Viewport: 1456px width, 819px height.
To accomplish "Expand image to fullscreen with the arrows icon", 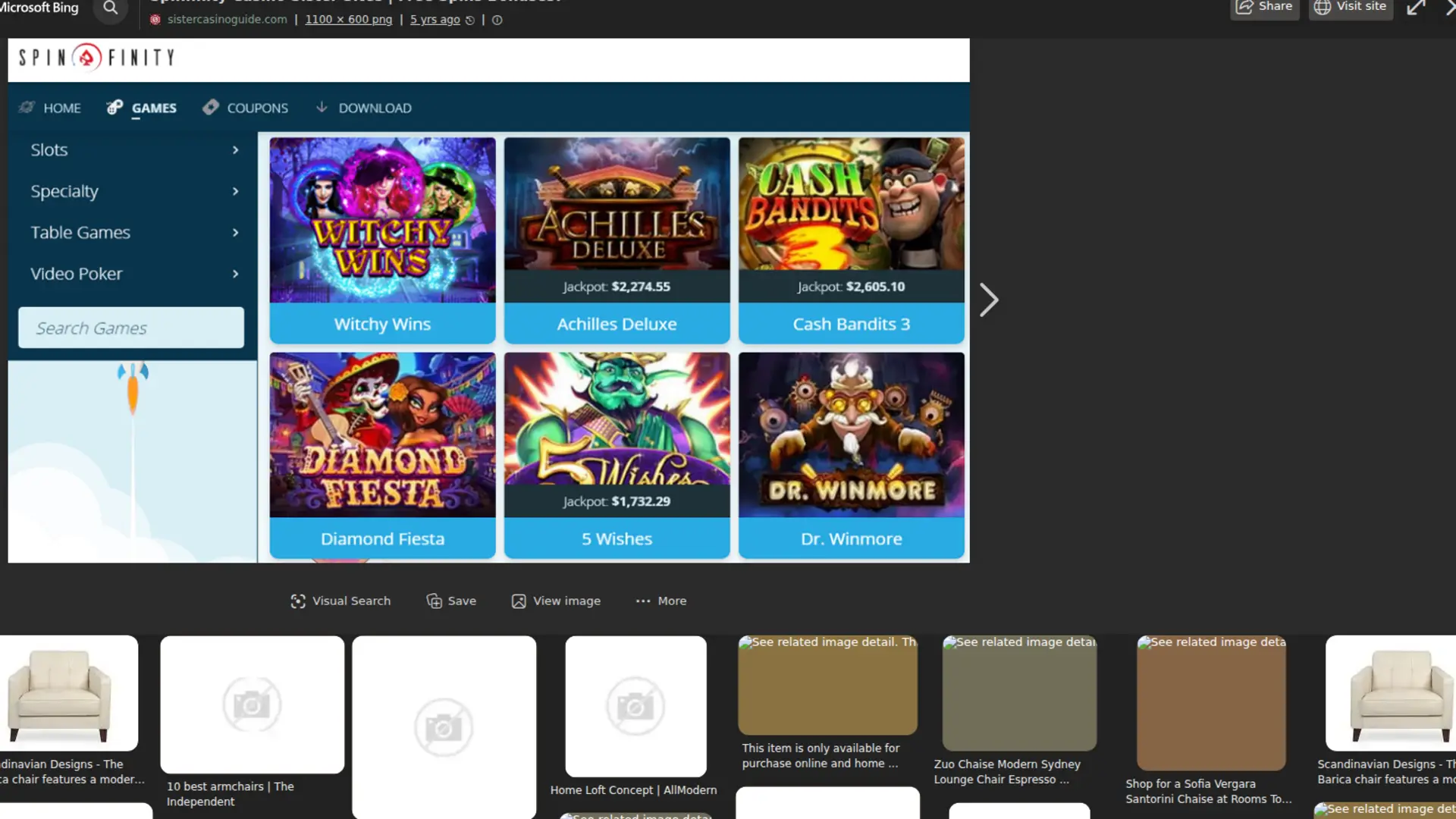I will click(x=1417, y=7).
